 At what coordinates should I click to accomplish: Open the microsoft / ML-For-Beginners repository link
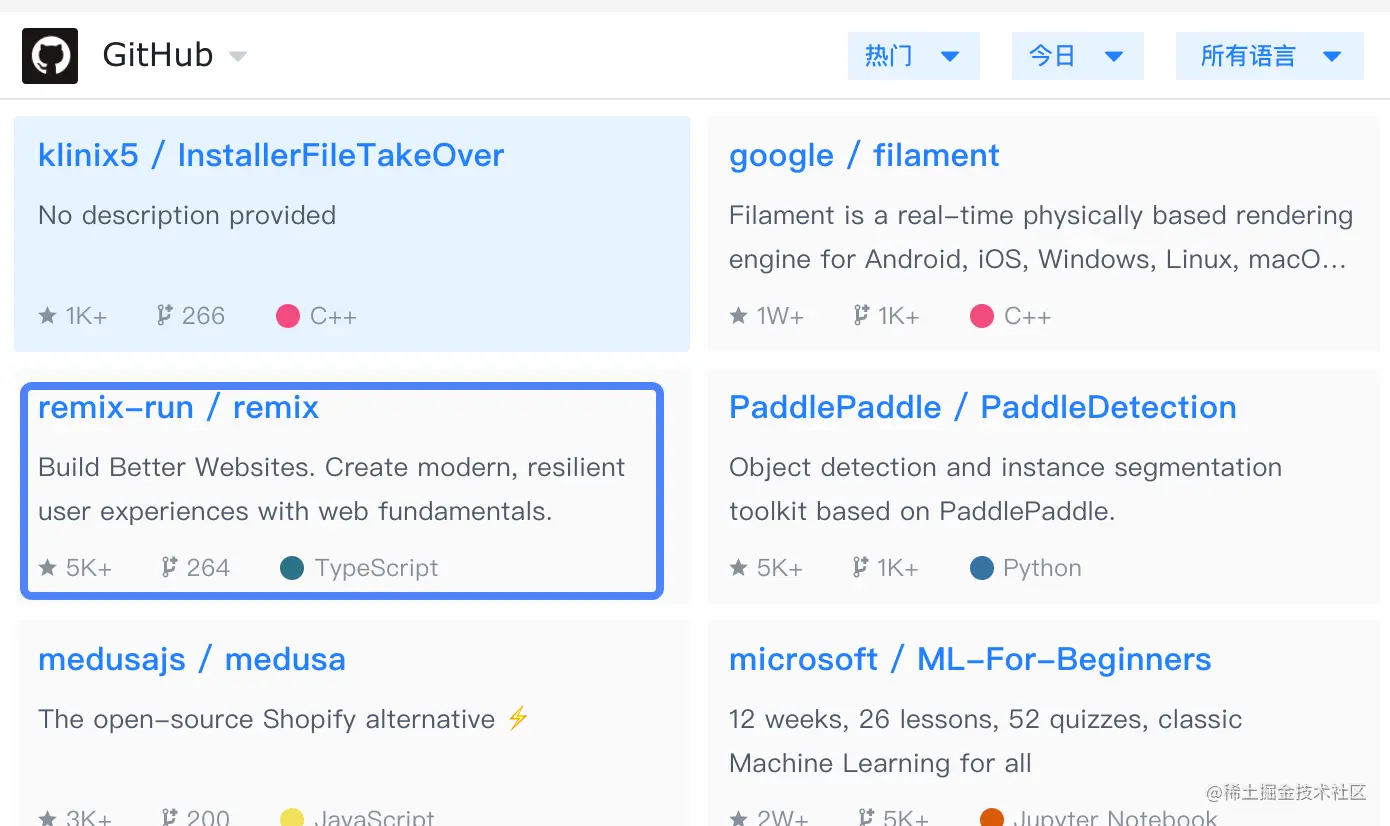click(x=970, y=659)
